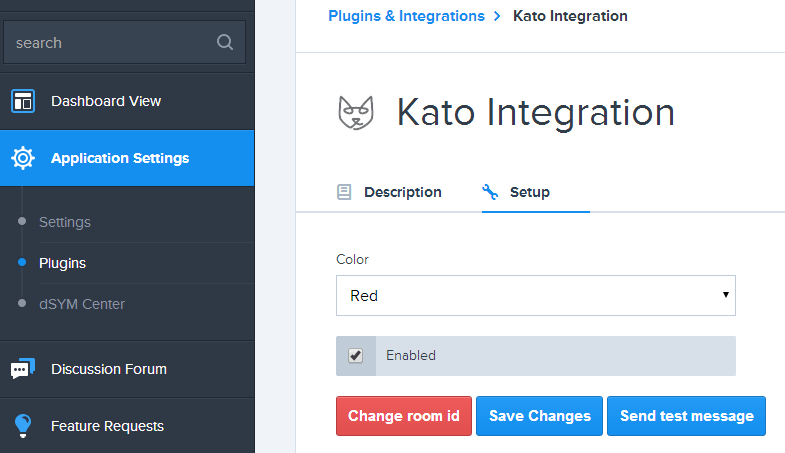Open the dSYM Center submenu item
Image resolution: width=785 pixels, height=453 pixels.
82,304
